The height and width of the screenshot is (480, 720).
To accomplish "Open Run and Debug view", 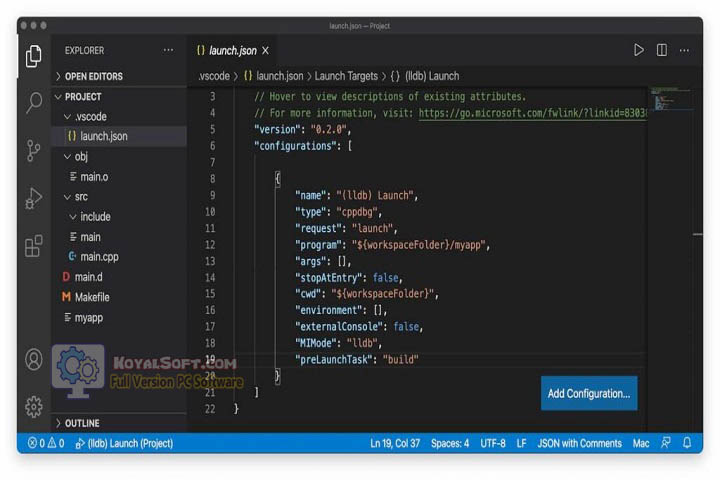I will (34, 198).
